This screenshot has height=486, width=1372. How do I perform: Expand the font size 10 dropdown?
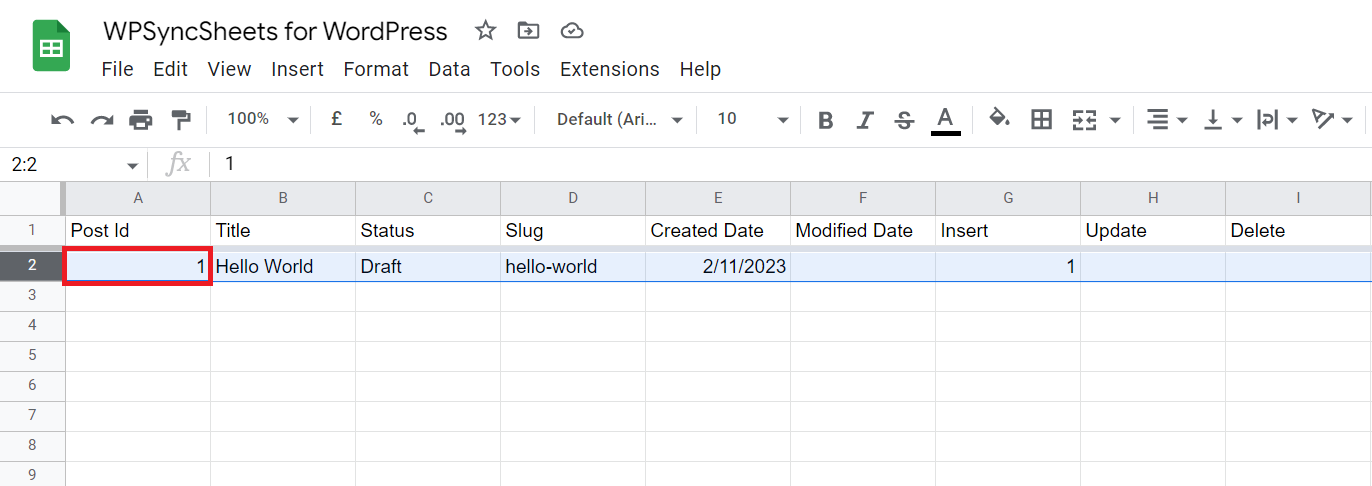752,119
